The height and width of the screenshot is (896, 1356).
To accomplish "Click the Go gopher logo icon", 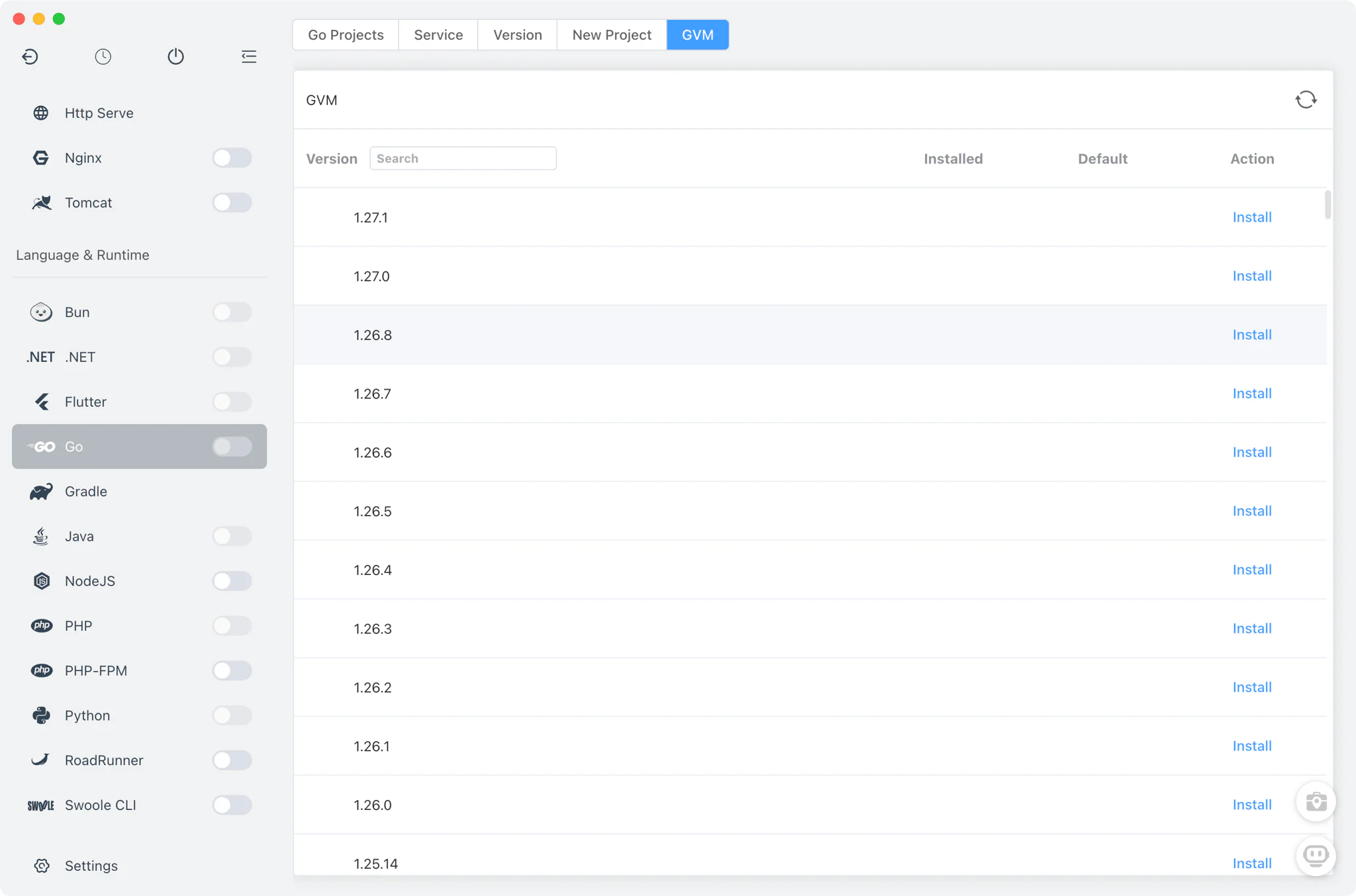I will pyautogui.click(x=41, y=447).
